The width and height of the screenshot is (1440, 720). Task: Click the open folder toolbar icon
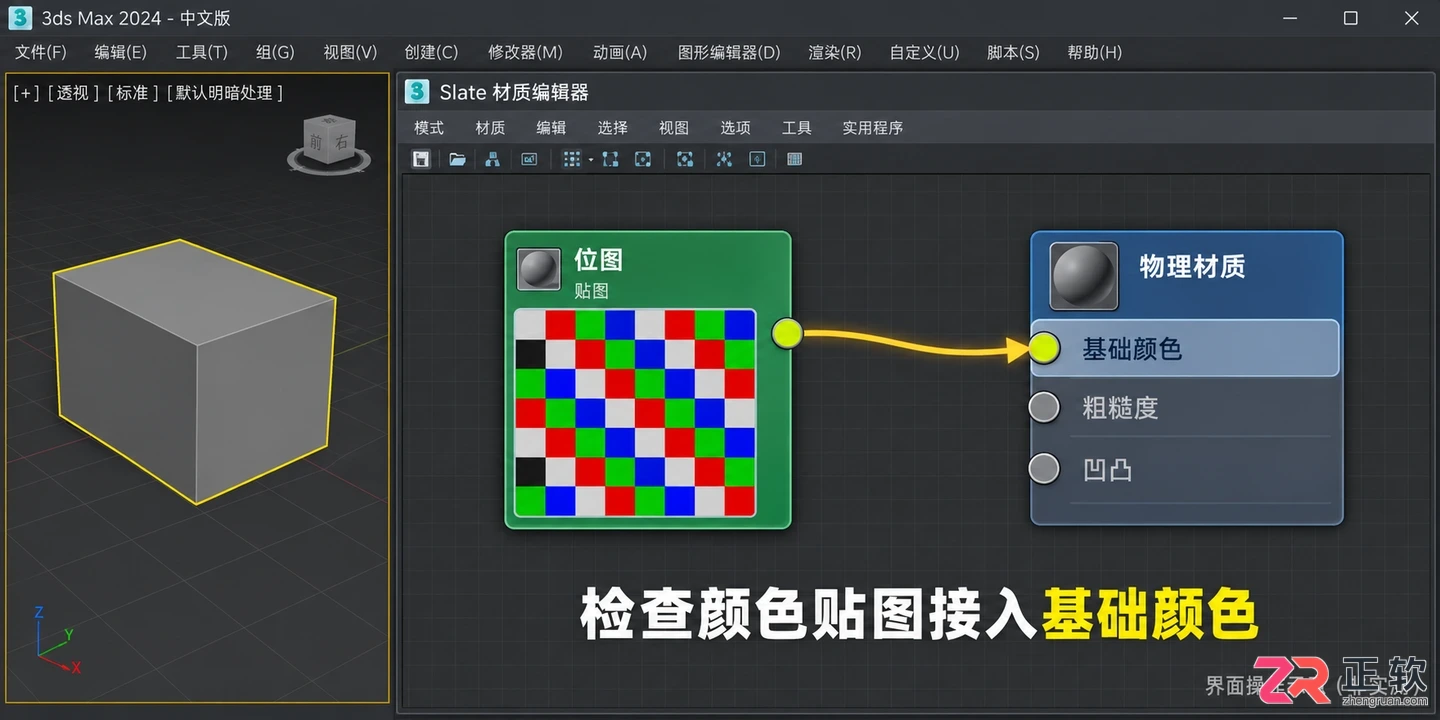coord(457,159)
